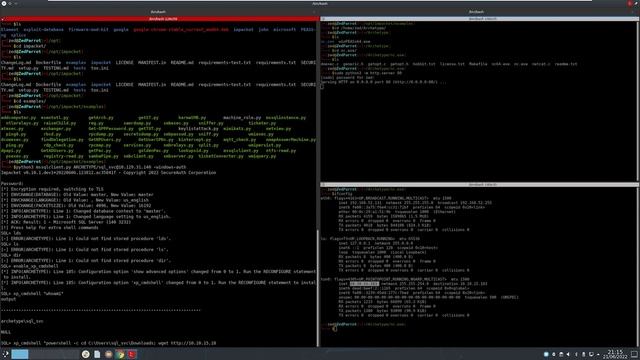Image resolution: width=640 pixels, height=360 pixels.
Task: Click the left pane vertical scrollbar
Action: [x=318, y=288]
